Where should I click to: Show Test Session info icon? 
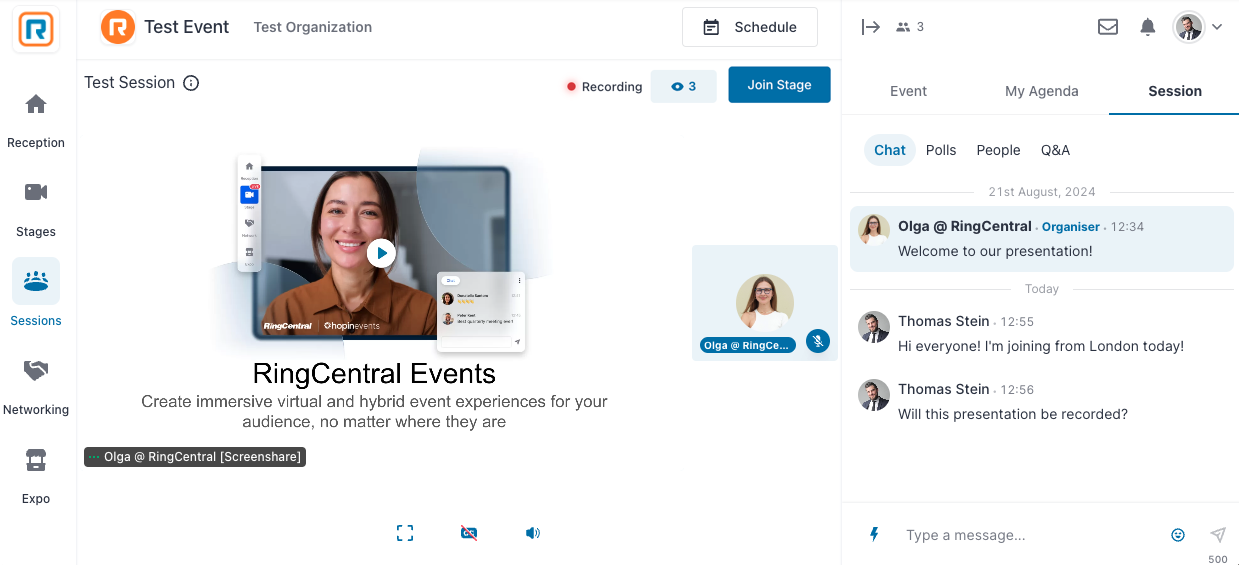[x=191, y=83]
